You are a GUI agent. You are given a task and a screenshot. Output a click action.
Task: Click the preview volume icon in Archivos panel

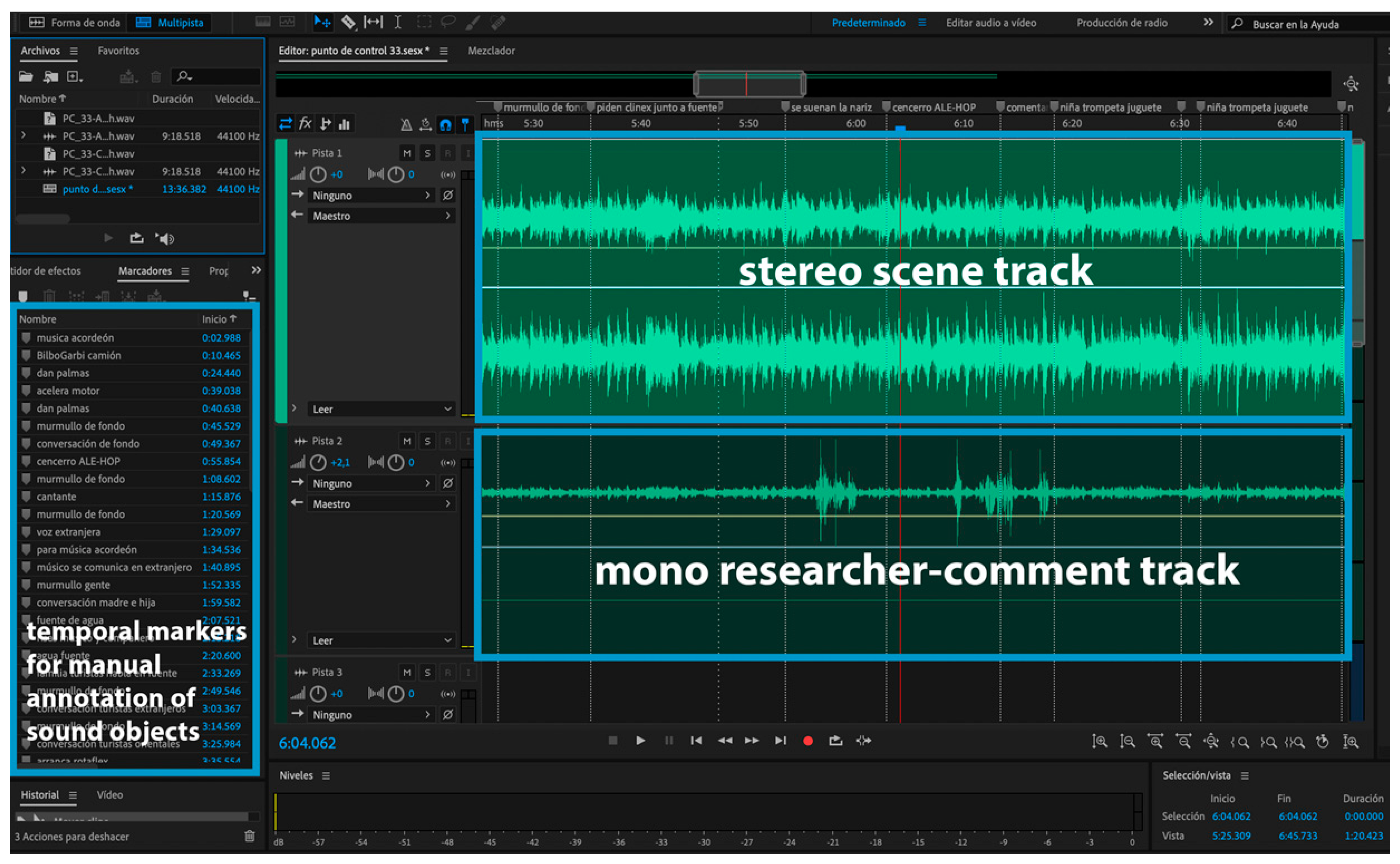click(x=165, y=238)
